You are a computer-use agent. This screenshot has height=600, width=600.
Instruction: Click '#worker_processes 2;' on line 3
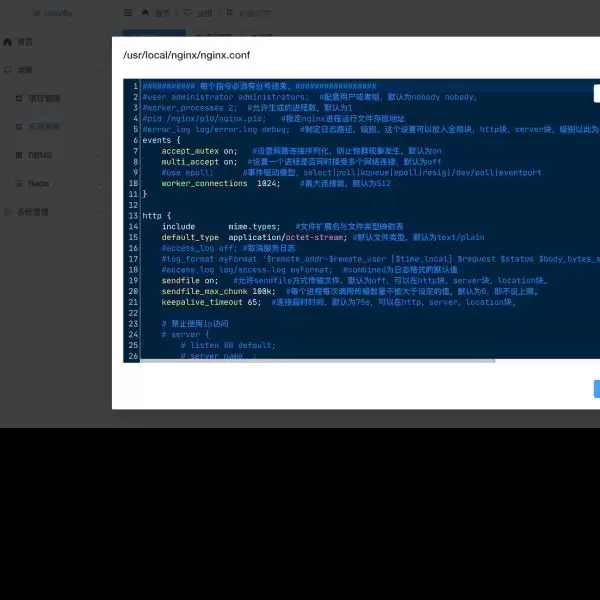tap(190, 108)
